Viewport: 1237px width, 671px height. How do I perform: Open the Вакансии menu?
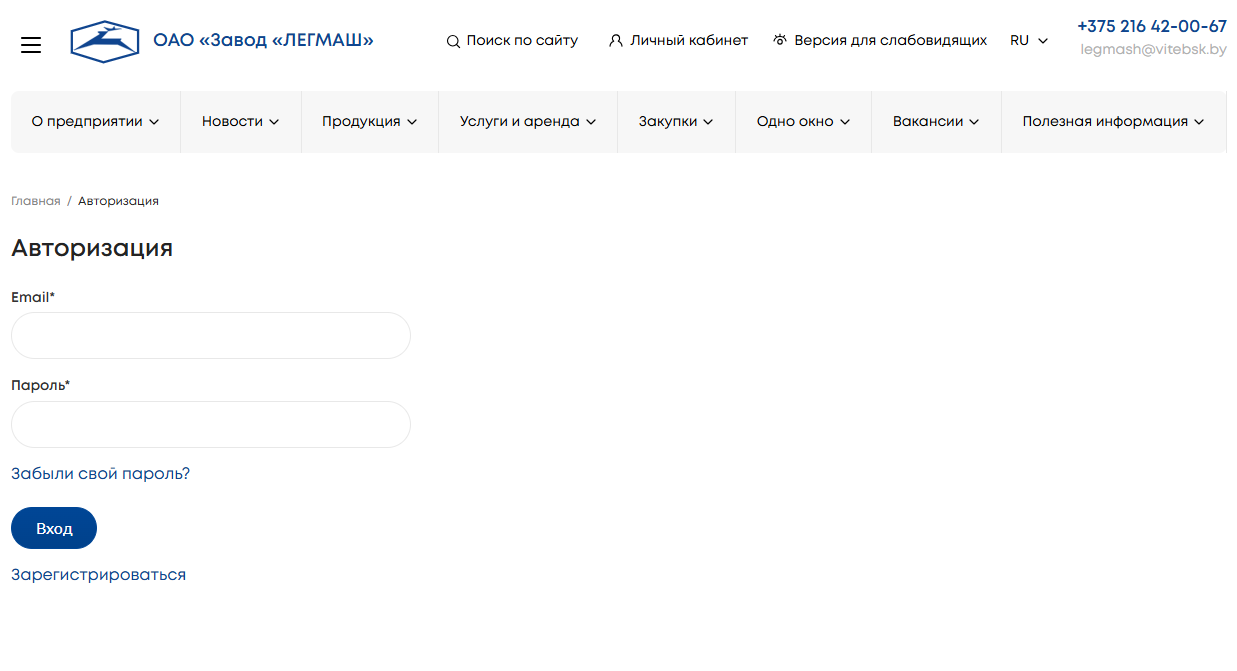(x=936, y=122)
